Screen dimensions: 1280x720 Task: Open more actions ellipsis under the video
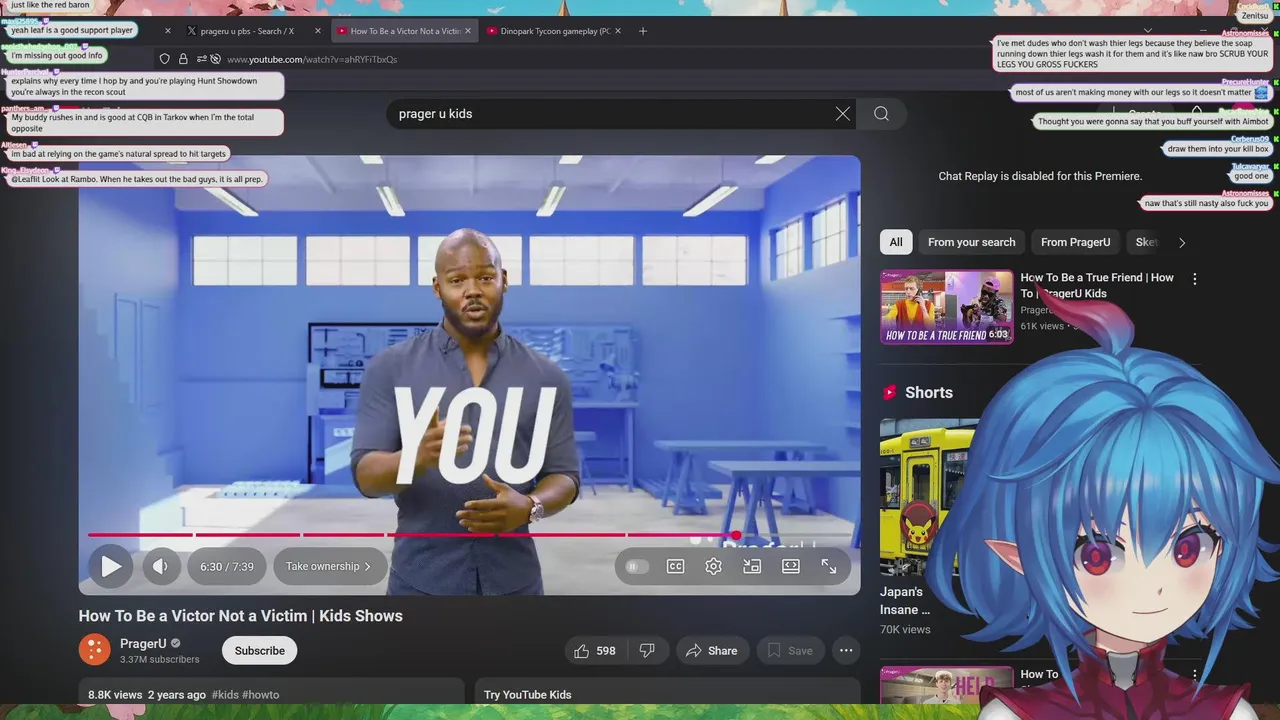coord(846,651)
